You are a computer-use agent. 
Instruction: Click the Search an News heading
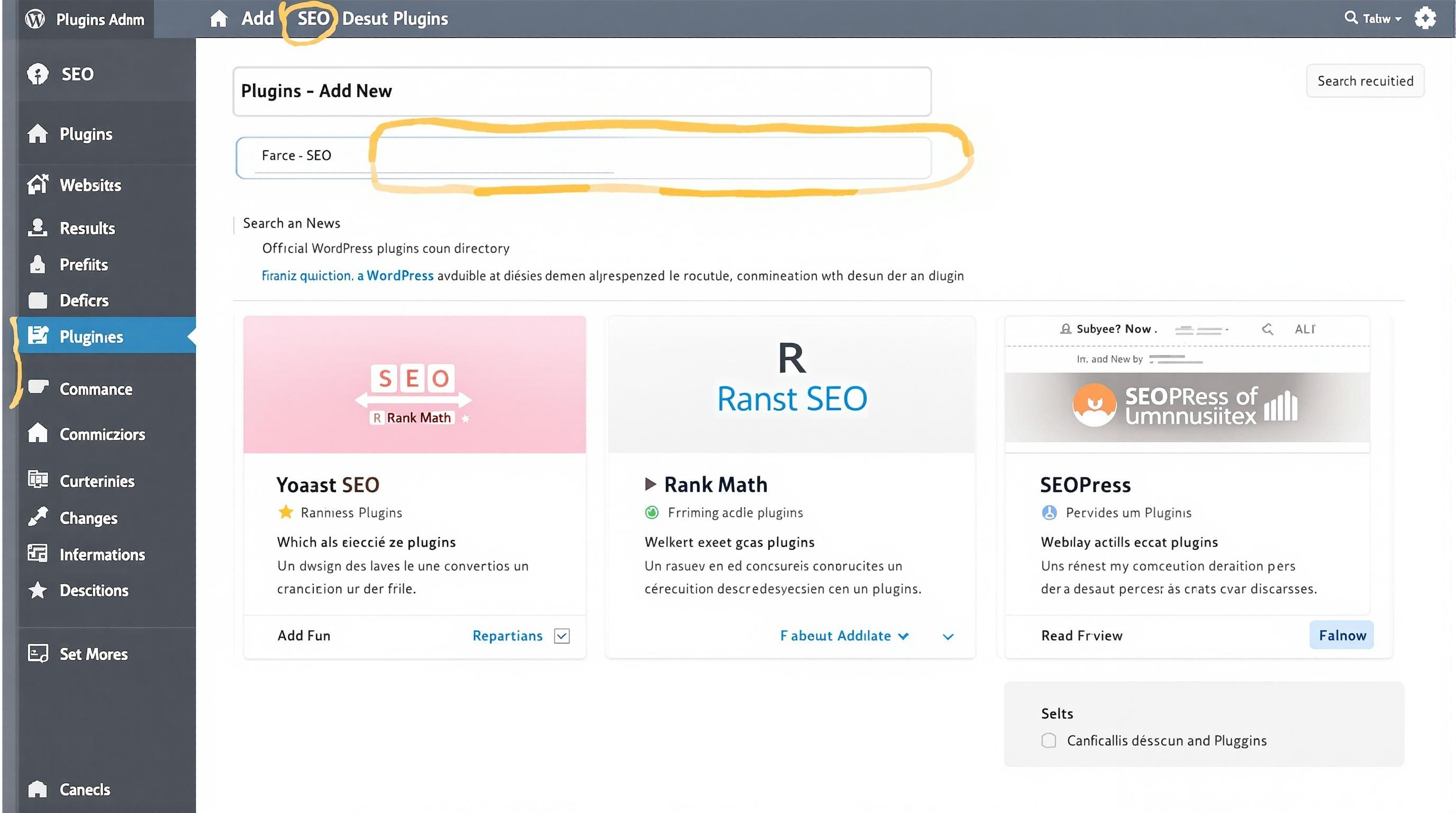click(x=292, y=223)
